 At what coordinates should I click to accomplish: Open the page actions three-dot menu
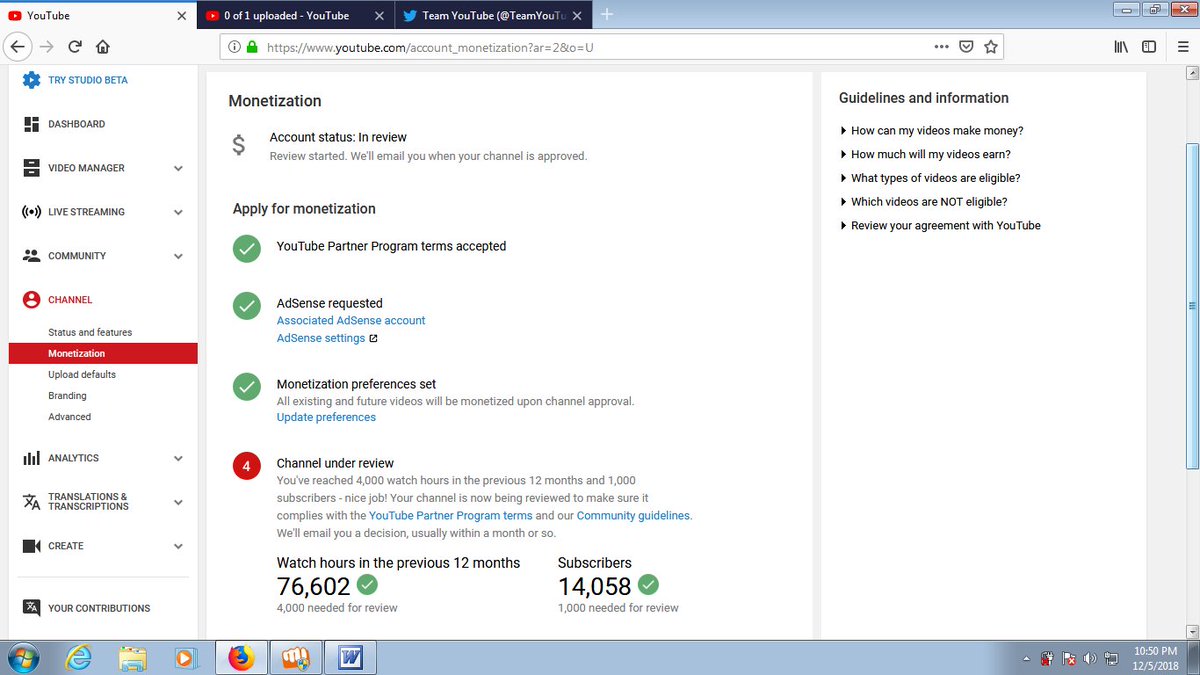[x=941, y=46]
